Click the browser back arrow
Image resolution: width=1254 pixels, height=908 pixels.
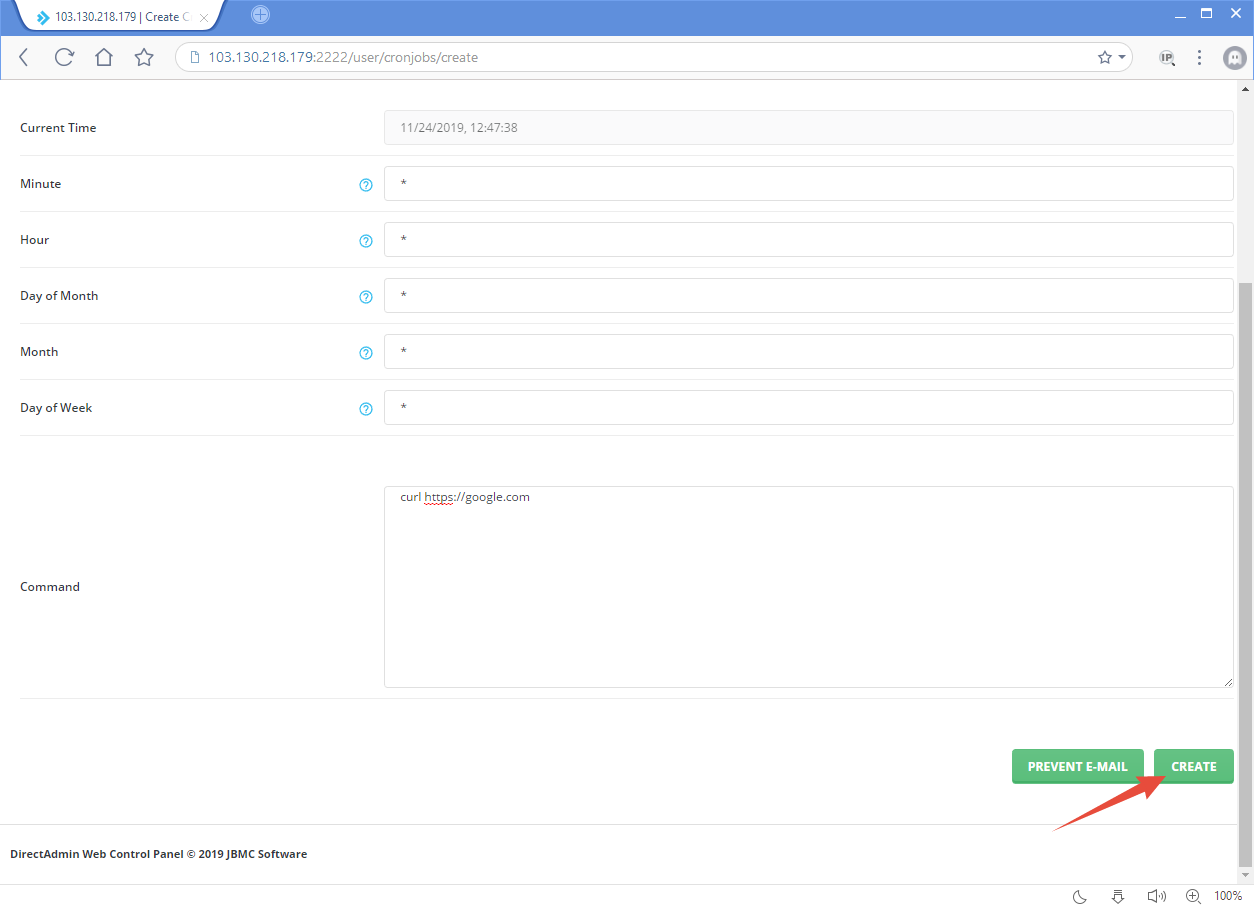coord(24,57)
